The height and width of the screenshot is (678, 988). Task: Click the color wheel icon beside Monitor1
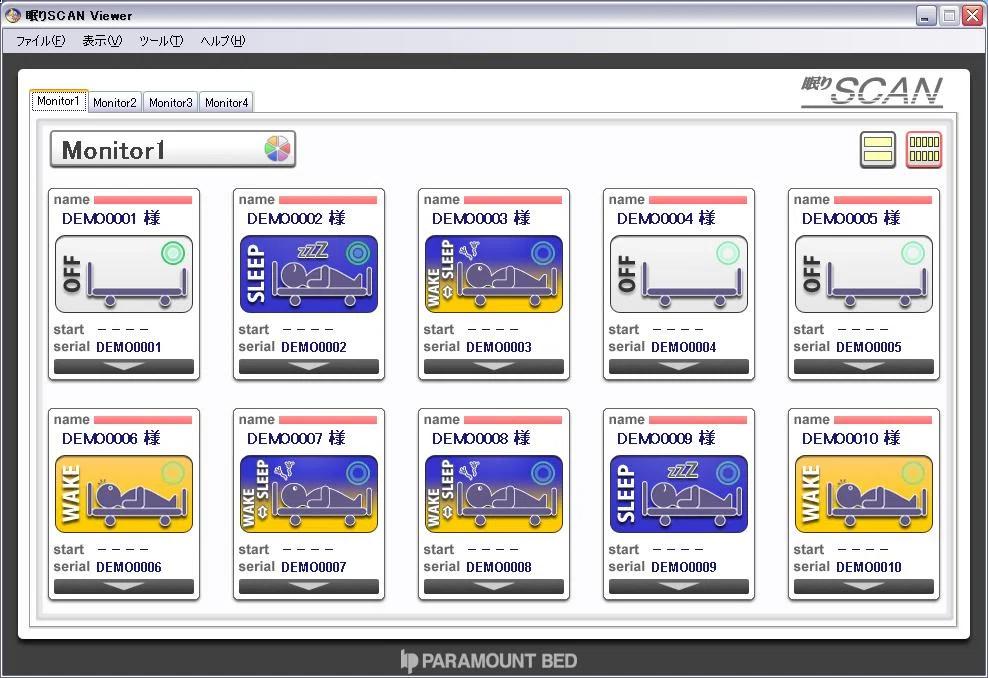click(x=277, y=149)
